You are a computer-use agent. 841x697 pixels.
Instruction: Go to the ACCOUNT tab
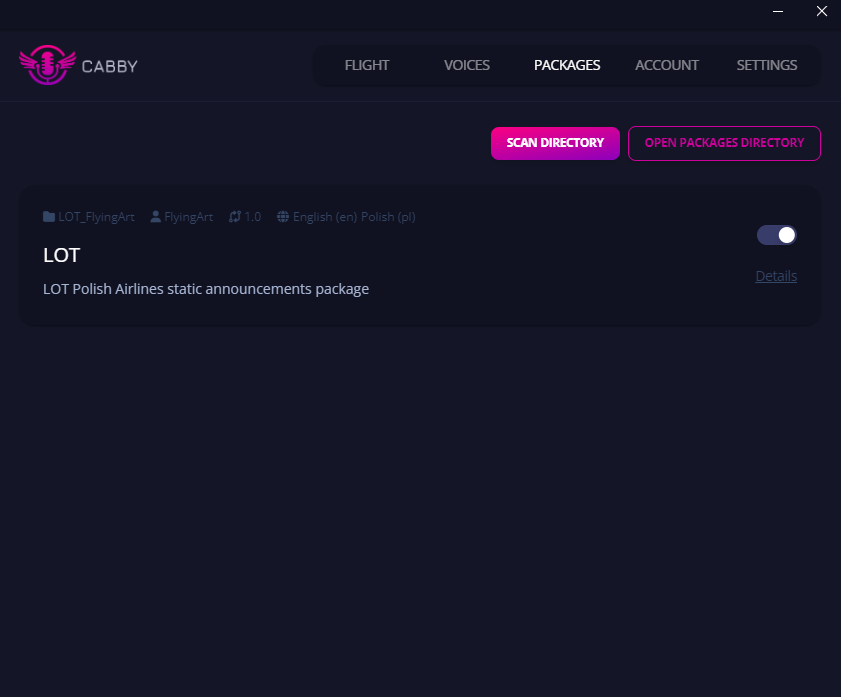click(x=667, y=65)
